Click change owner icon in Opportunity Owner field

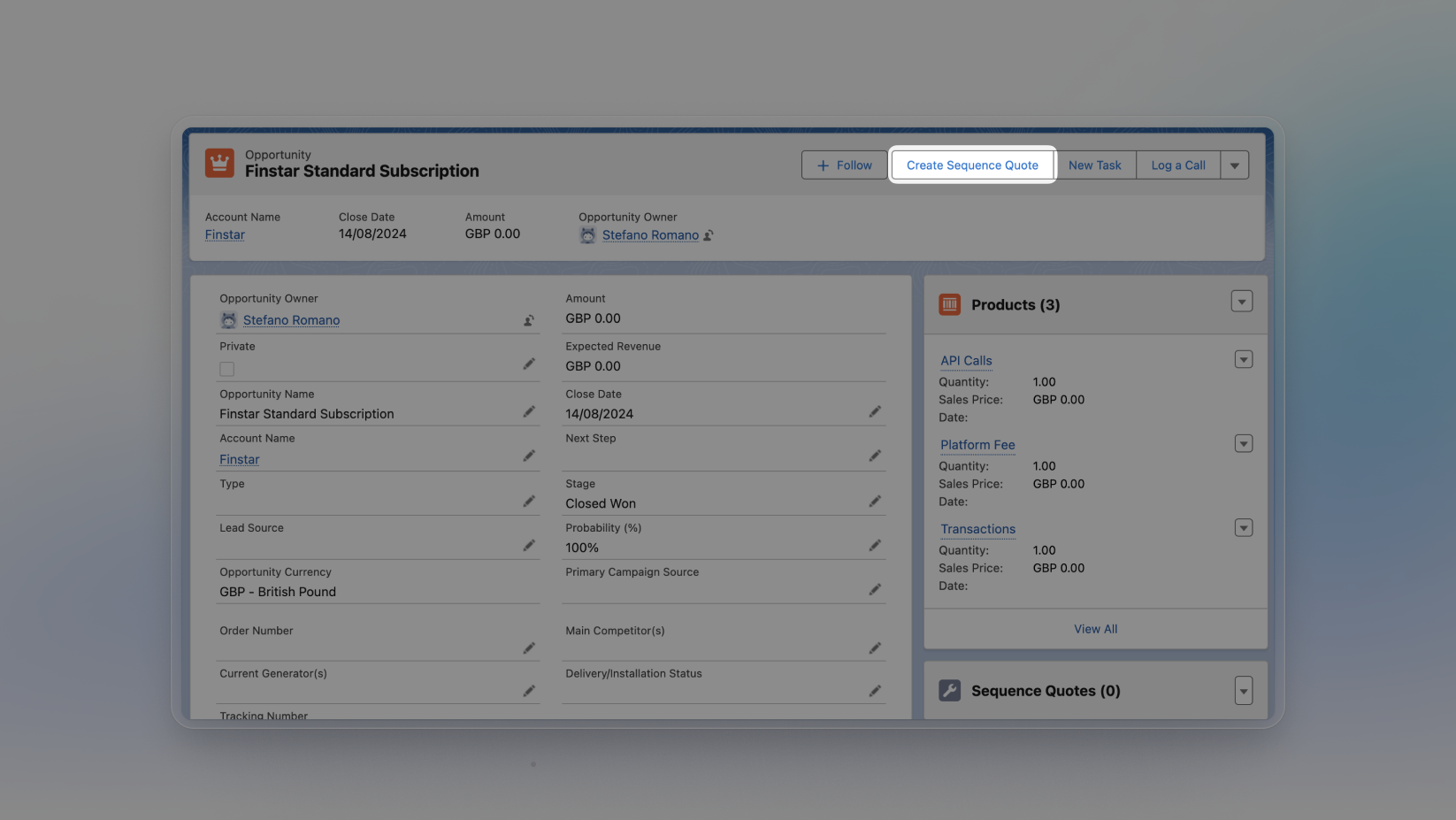tap(529, 320)
